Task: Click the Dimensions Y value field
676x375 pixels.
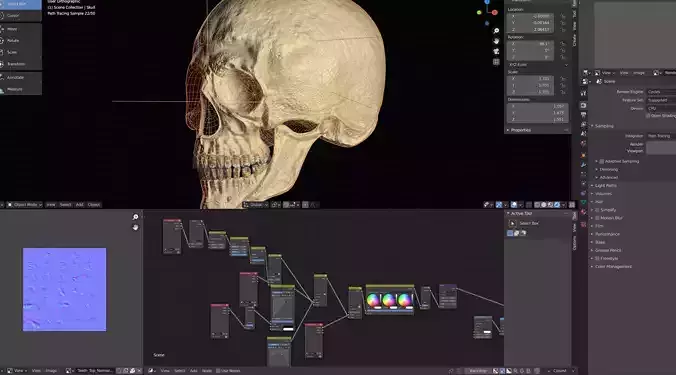Action: [538, 113]
